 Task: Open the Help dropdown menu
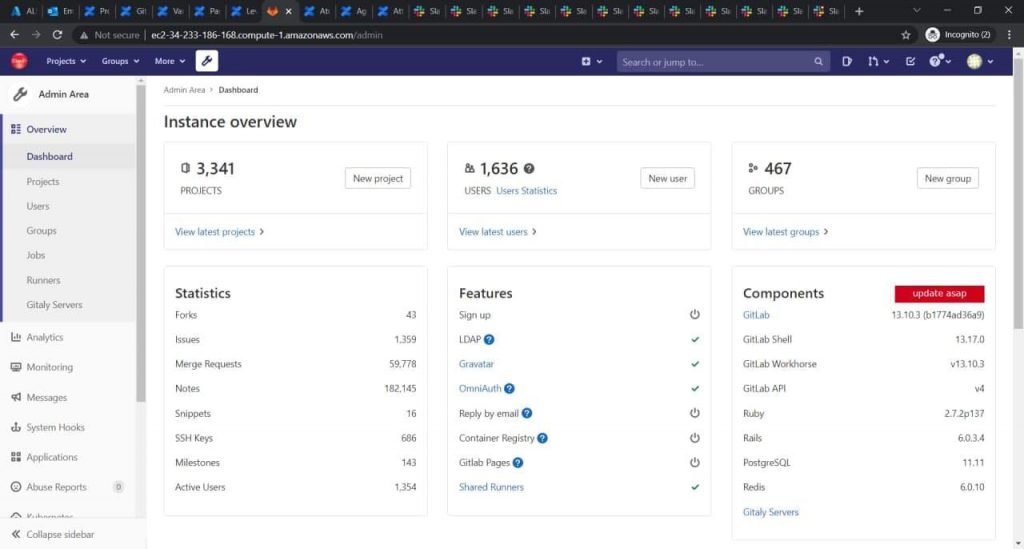pos(940,61)
